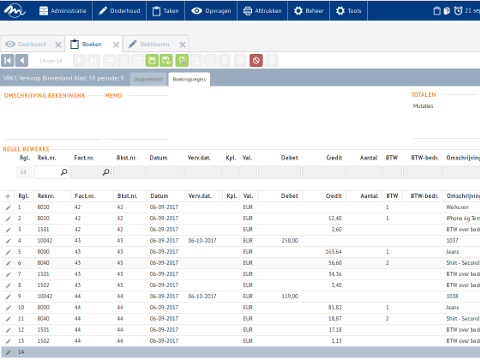Open the lookup magnifier in Fact.nr. field

point(106,172)
